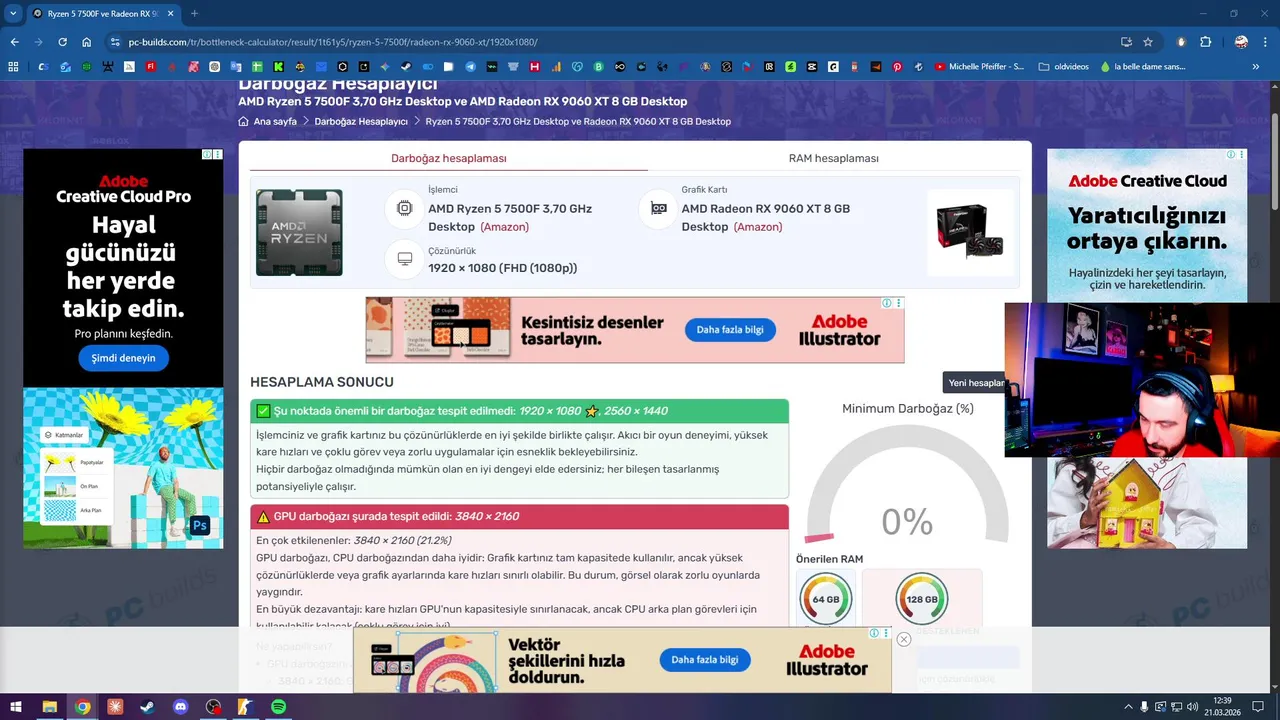Open the Amazon link for RX 9060 XT
The image size is (1280, 720).
pyautogui.click(x=758, y=227)
